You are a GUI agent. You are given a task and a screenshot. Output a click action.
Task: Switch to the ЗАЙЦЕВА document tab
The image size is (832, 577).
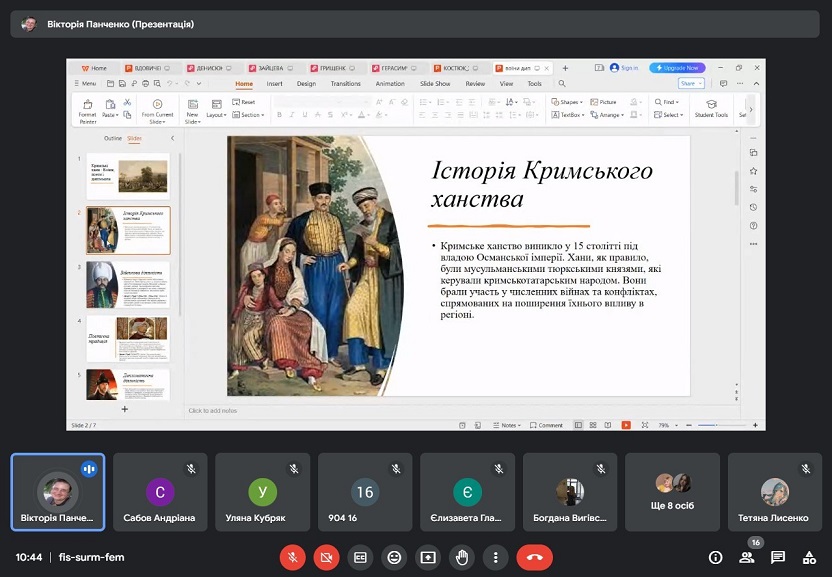271,68
